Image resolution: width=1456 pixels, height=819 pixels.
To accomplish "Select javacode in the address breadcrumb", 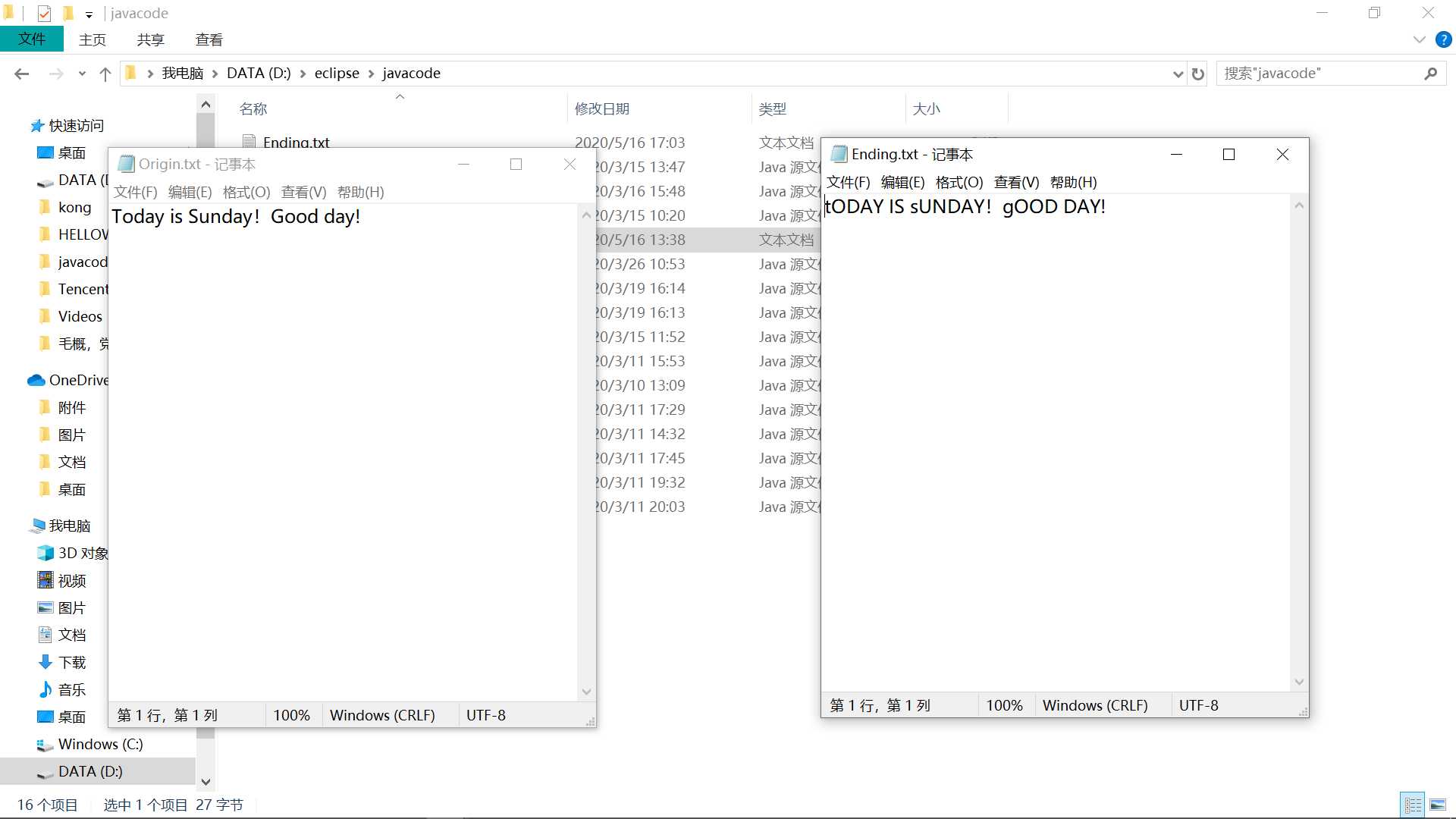I will pyautogui.click(x=411, y=74).
